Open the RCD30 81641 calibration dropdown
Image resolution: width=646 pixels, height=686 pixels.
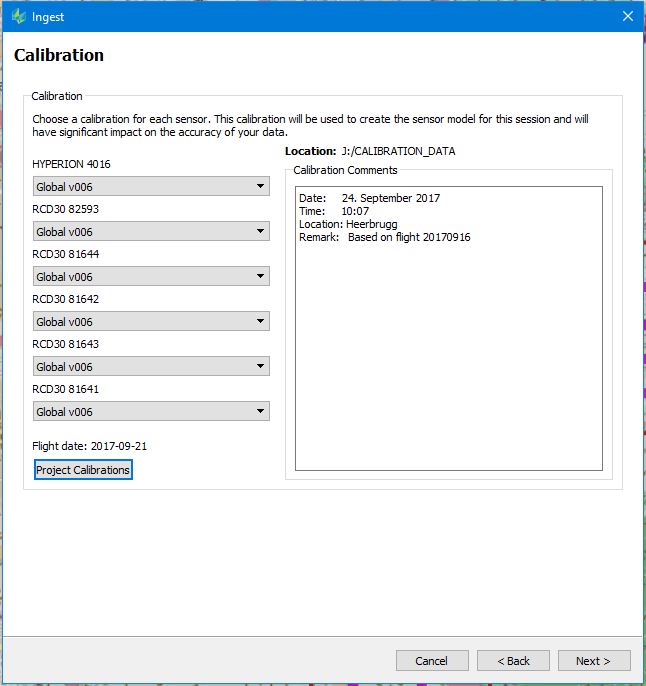click(151, 411)
